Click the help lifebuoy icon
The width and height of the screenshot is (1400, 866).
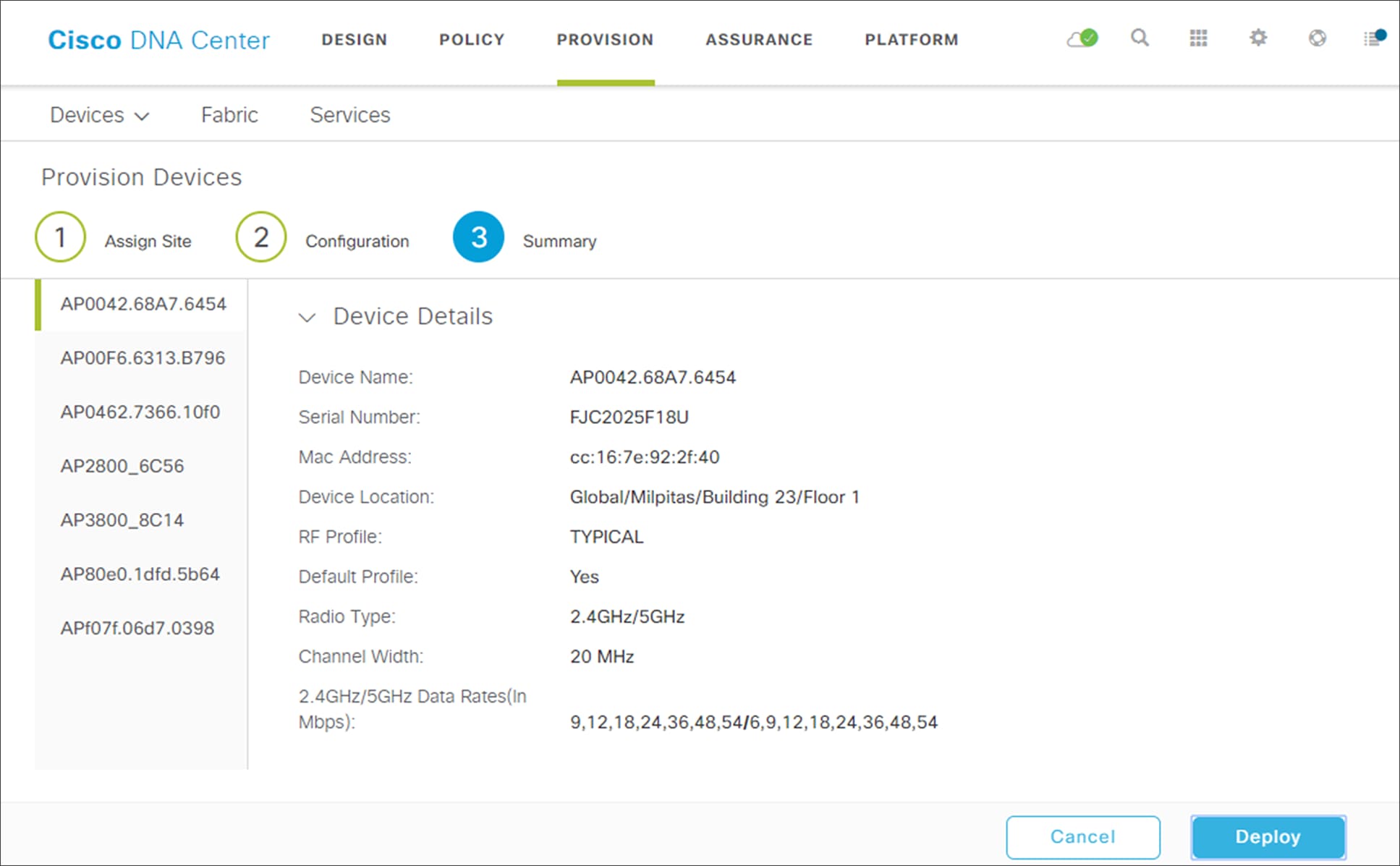(1318, 38)
